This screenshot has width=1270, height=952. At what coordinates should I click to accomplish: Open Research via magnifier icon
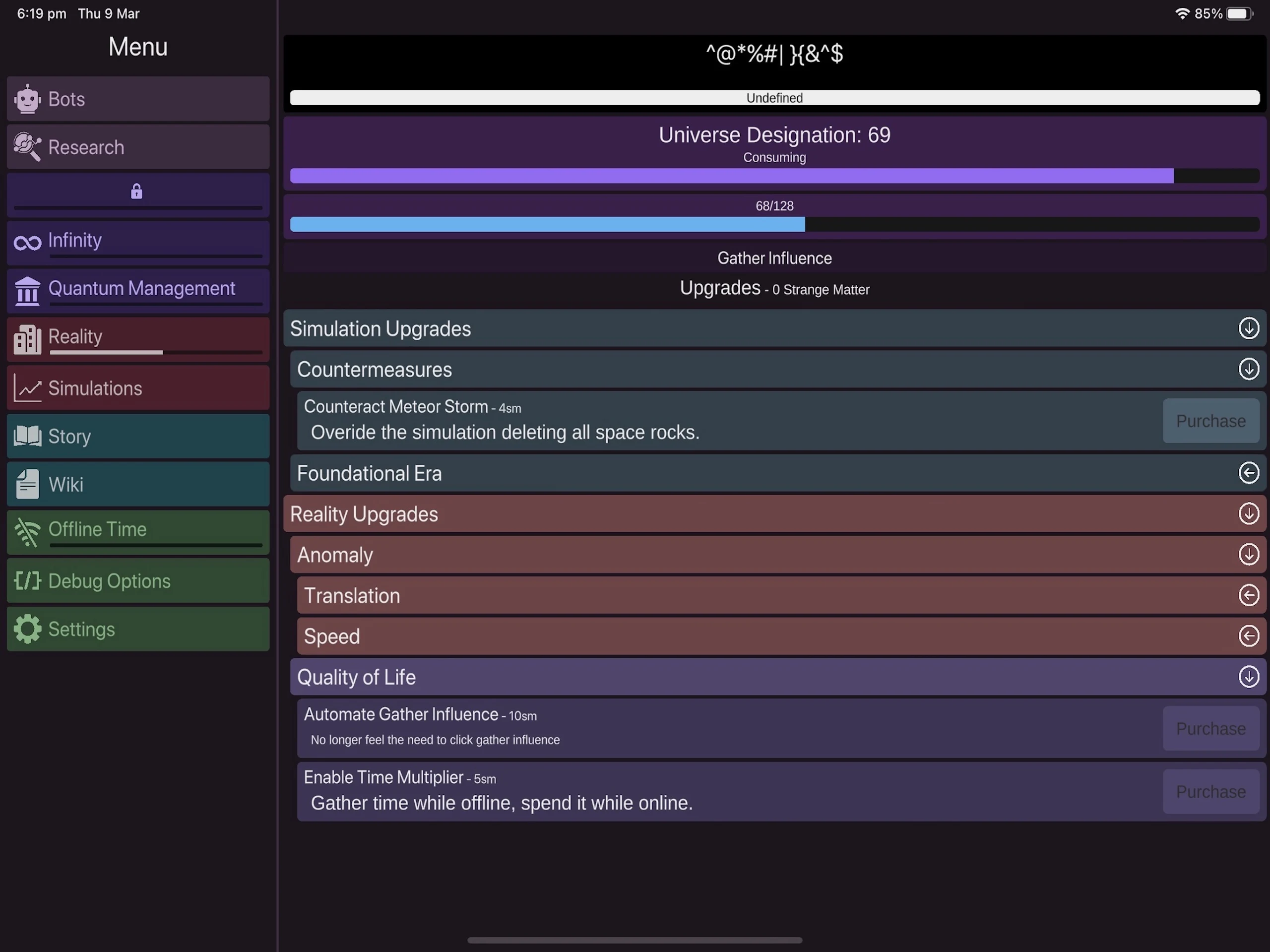click(x=27, y=147)
